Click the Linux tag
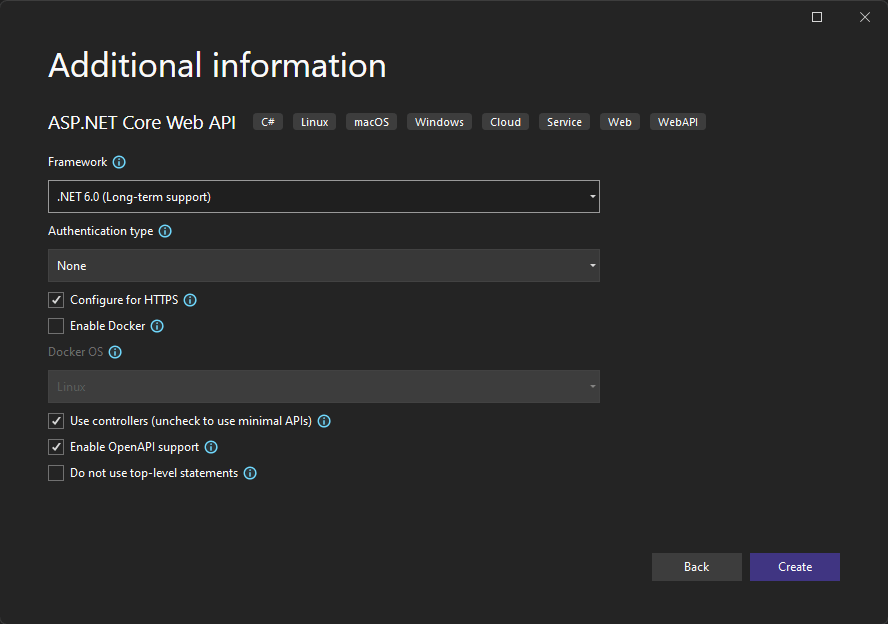This screenshot has height=624, width=888. 314,122
